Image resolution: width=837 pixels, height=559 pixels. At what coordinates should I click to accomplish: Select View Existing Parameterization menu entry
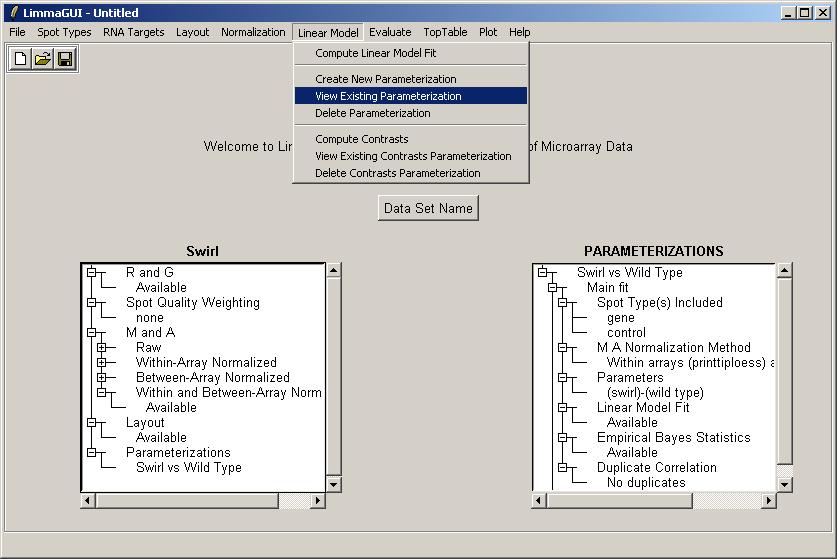tap(388, 96)
